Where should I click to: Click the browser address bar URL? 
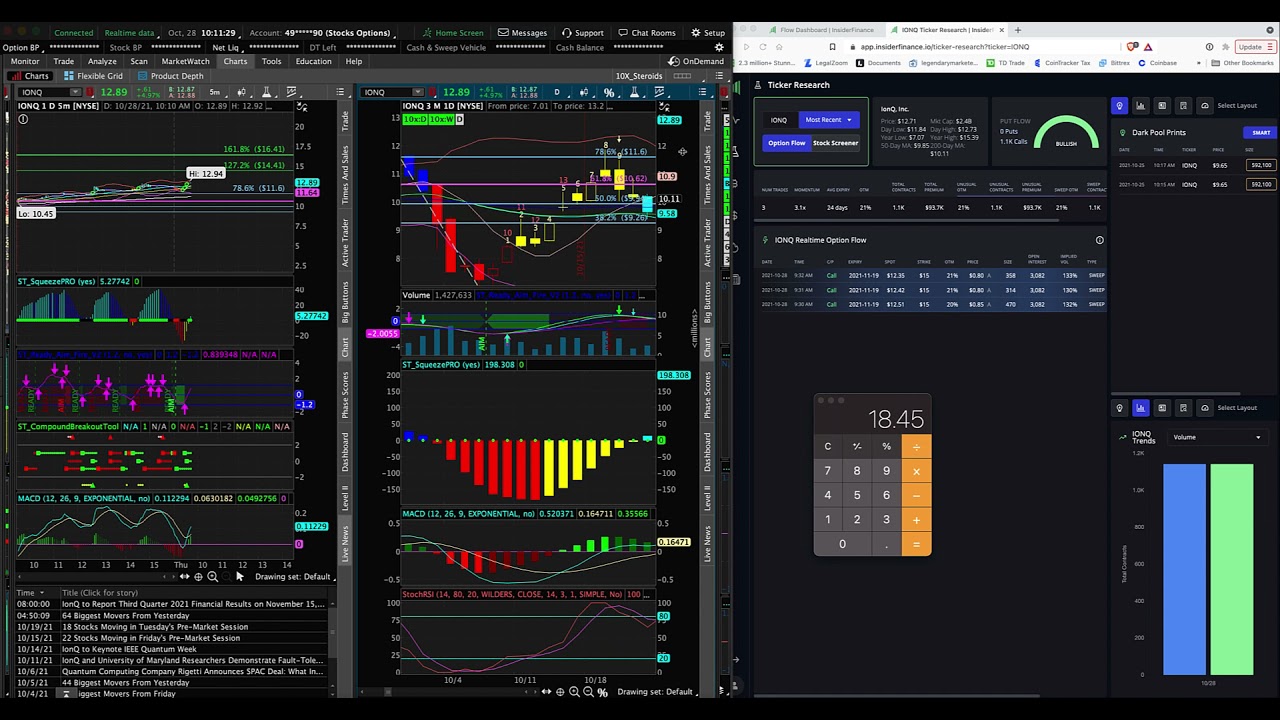(944, 47)
